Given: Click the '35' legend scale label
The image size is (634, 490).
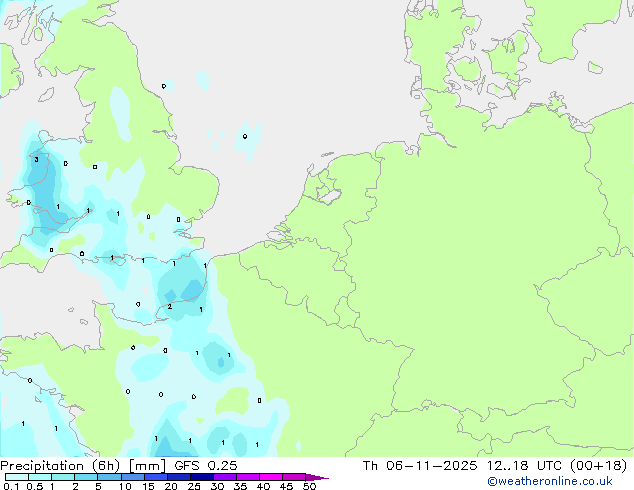Looking at the screenshot, I should 240,486.
